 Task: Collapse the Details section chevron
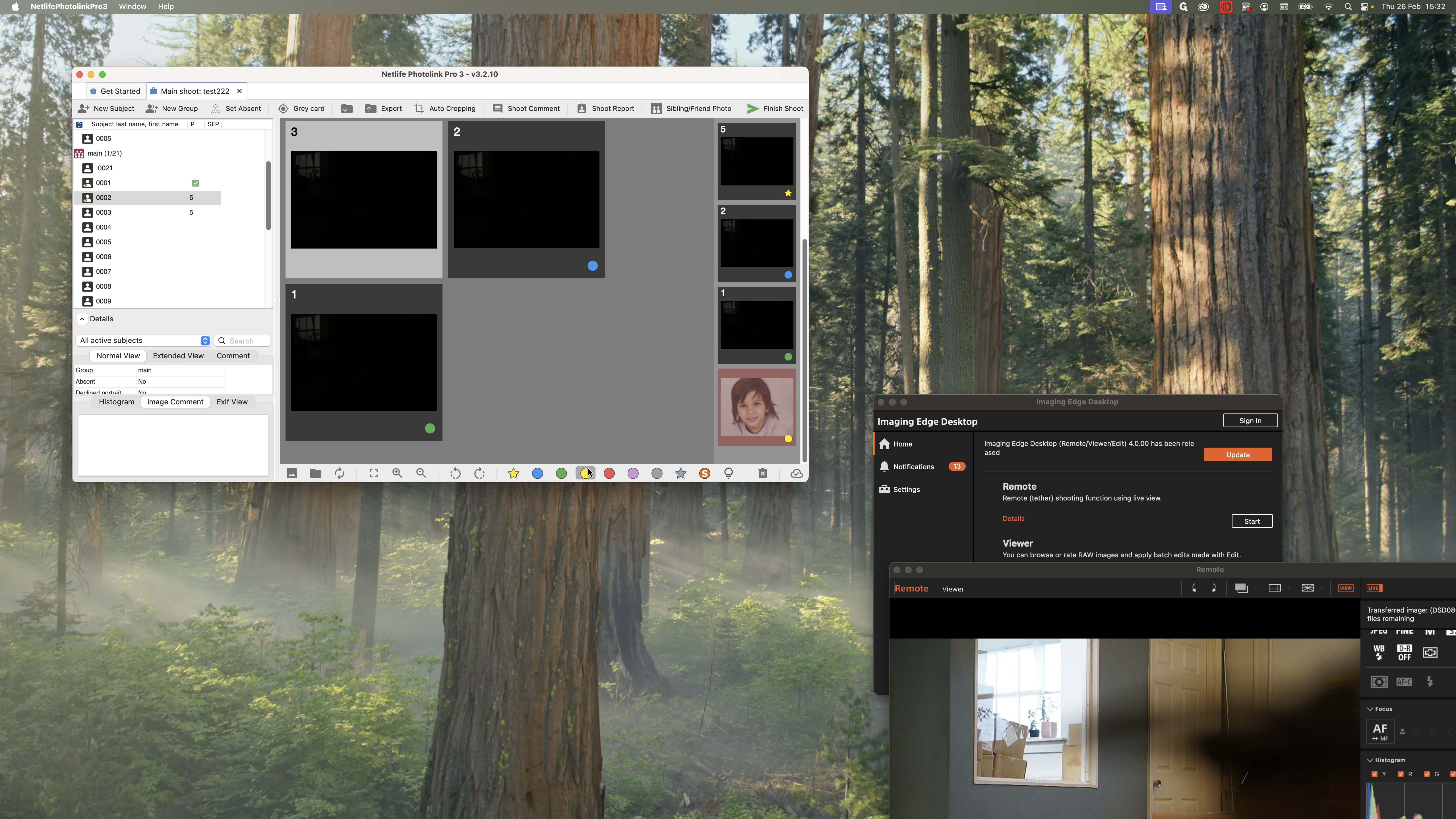82,319
